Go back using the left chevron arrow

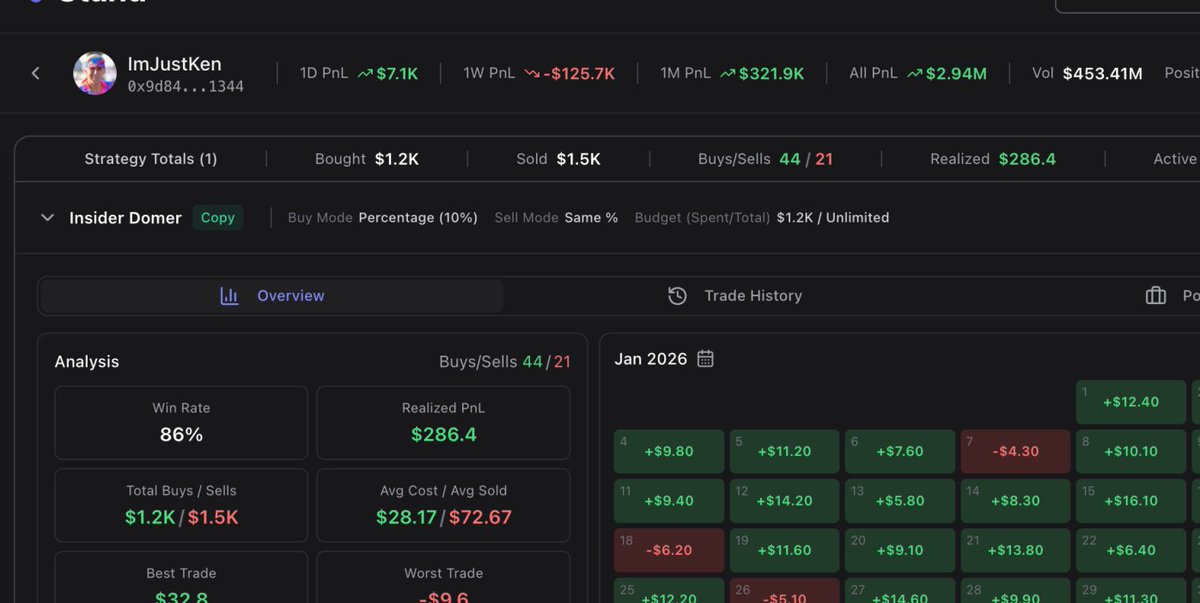36,73
